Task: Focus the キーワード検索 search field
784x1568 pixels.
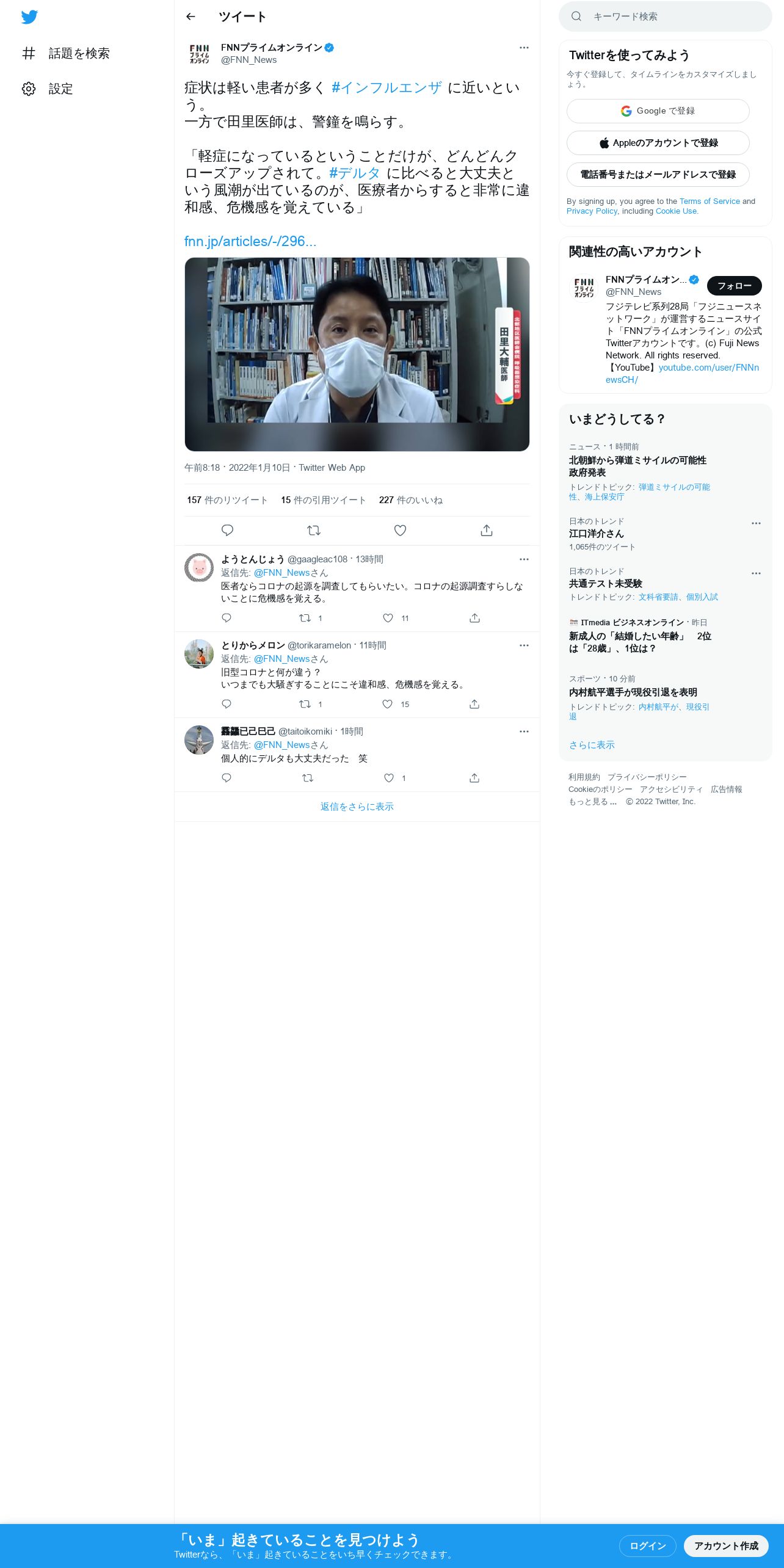Action: tap(666, 16)
